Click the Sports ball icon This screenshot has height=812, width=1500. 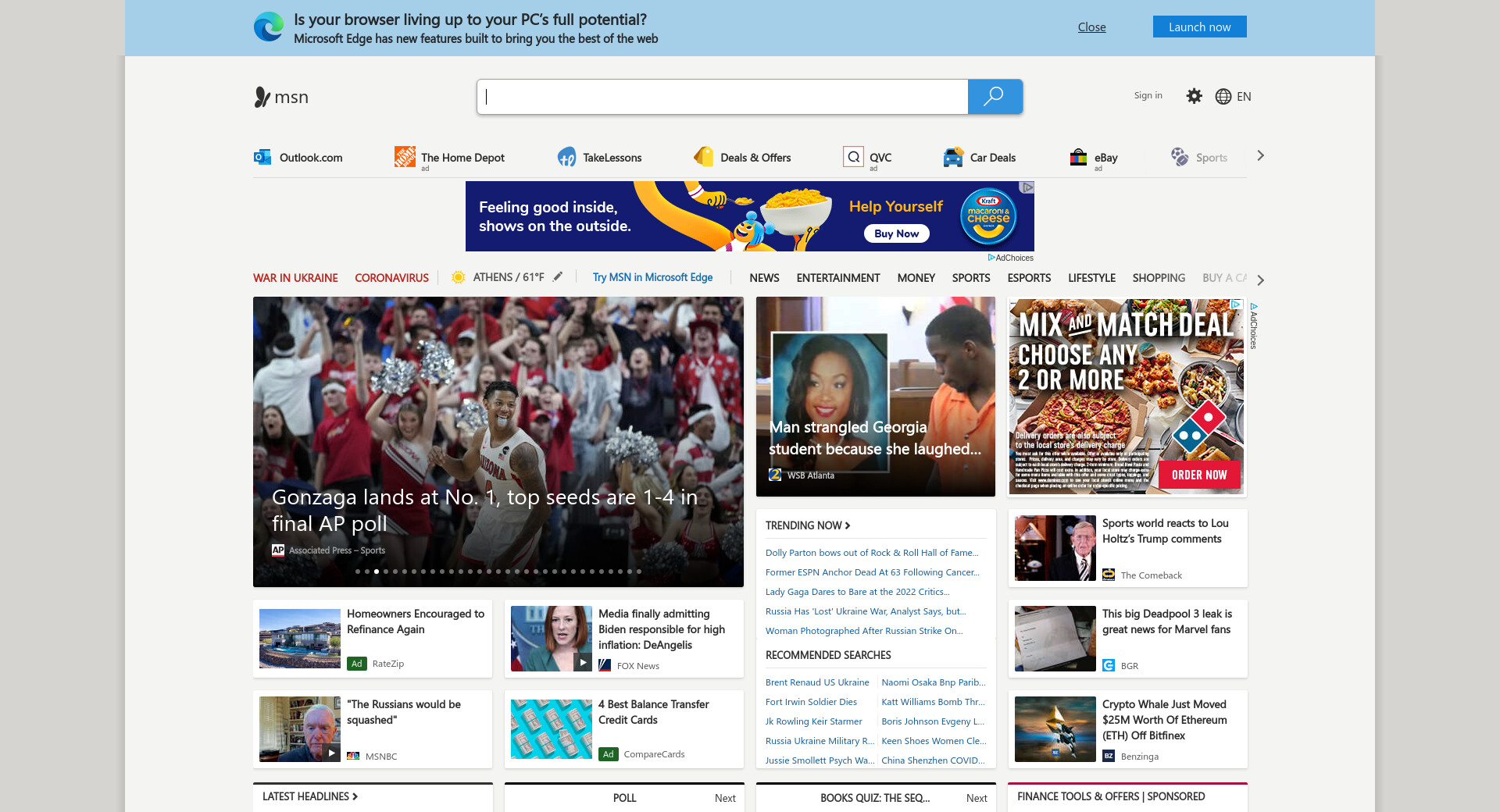point(1180,157)
